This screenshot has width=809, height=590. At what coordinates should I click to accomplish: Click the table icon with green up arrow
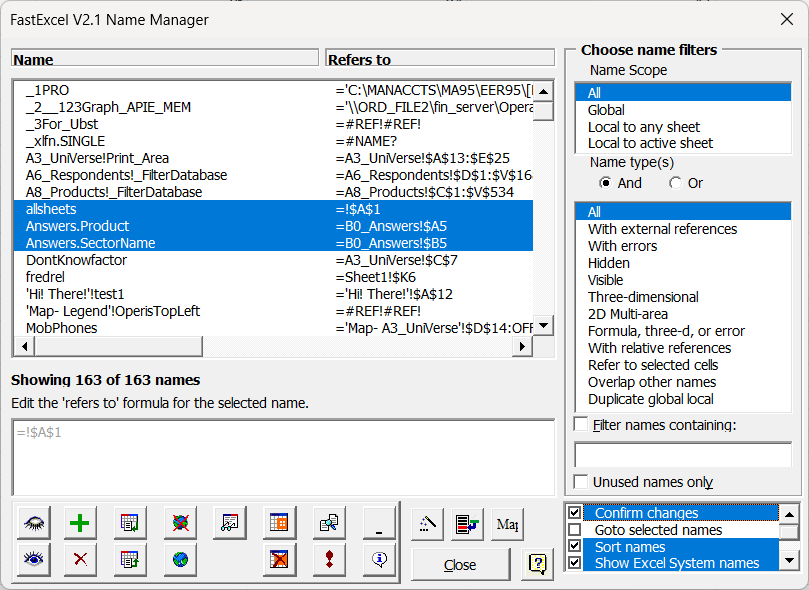130,559
